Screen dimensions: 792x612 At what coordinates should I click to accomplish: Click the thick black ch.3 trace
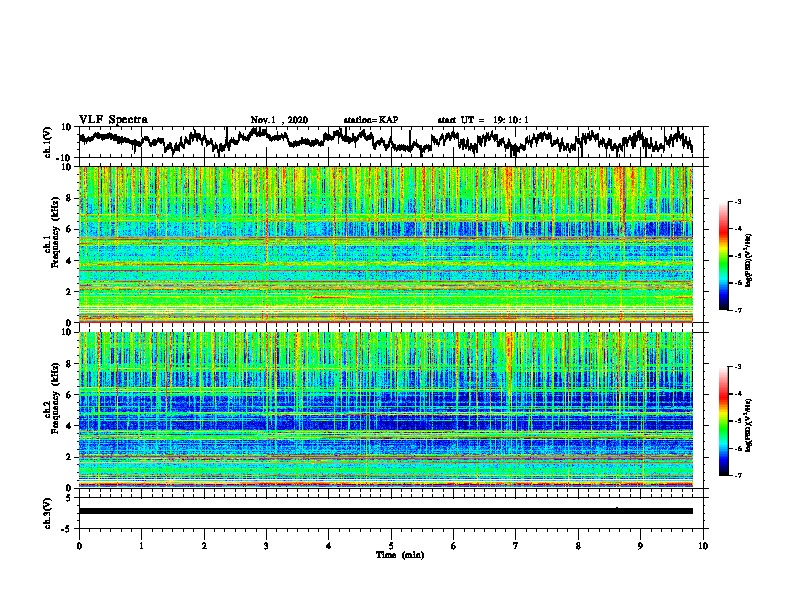[x=385, y=511]
